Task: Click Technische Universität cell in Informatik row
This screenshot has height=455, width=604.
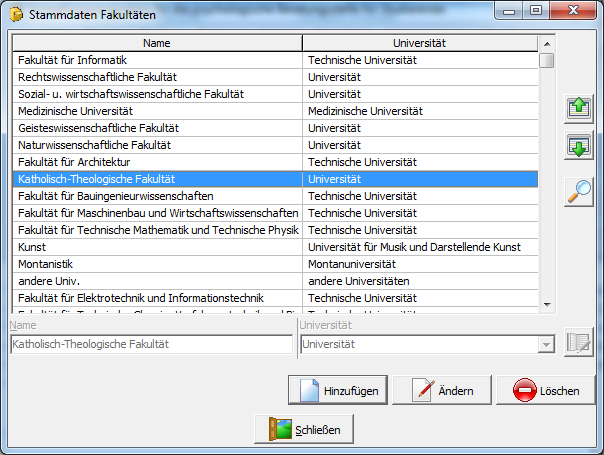Action: pyautogui.click(x=420, y=60)
